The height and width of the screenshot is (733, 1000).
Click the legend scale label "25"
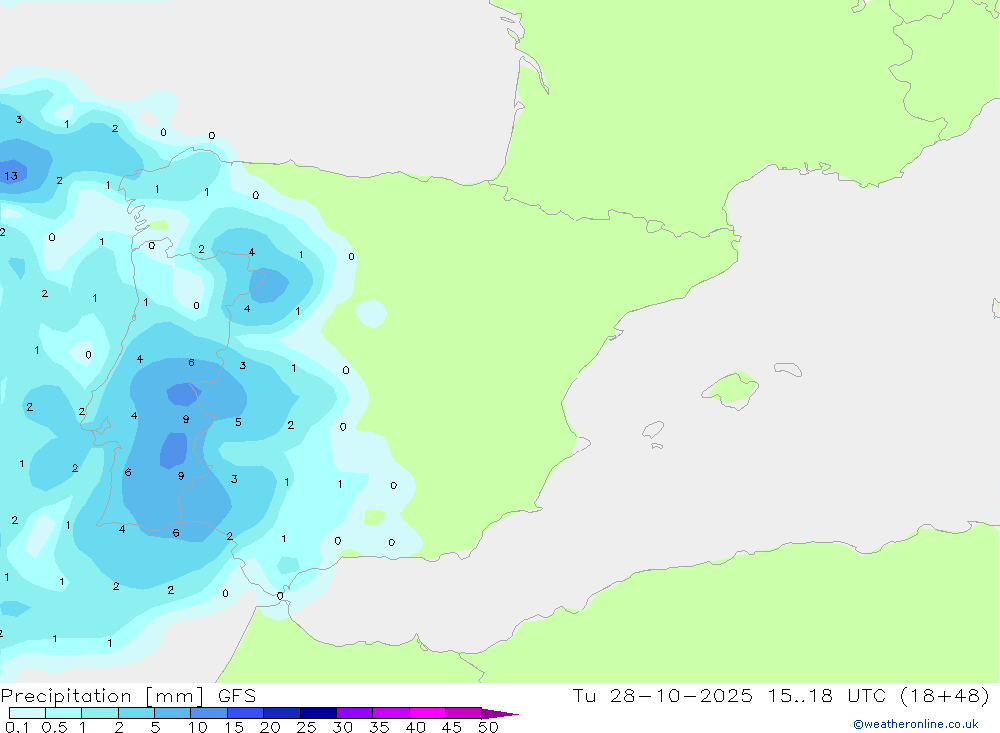[x=307, y=727]
